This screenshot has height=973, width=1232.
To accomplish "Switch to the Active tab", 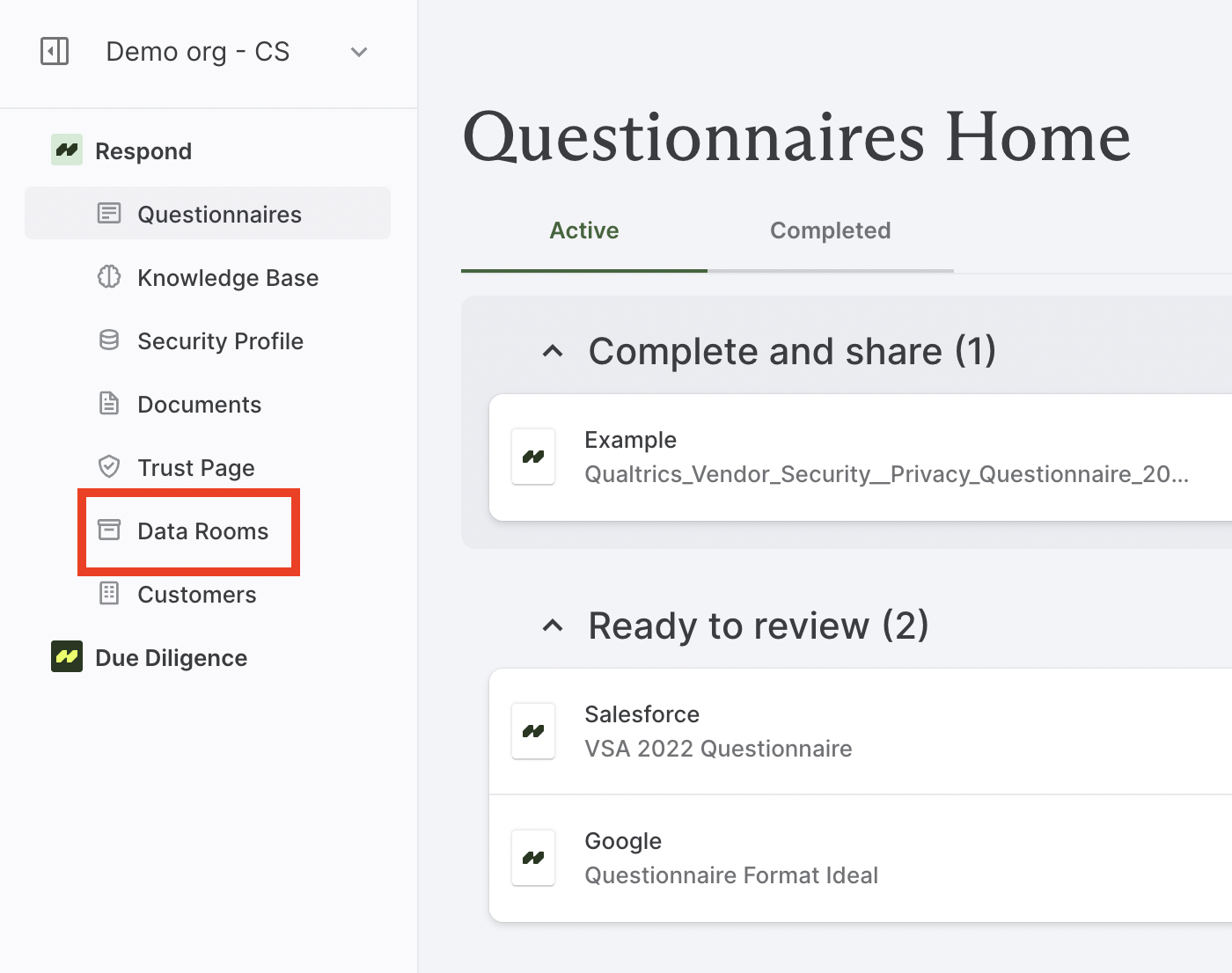I will tap(584, 230).
